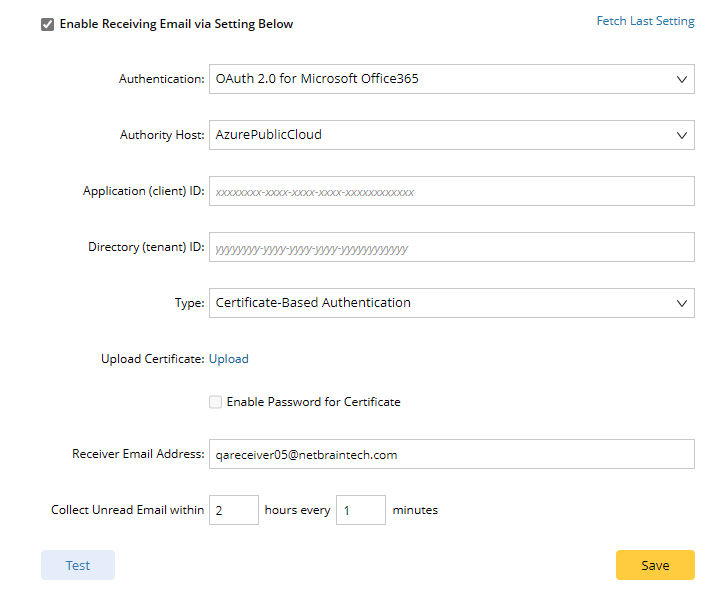Focus the Application (client) ID field
This screenshot has height=597, width=717.
click(x=451, y=191)
